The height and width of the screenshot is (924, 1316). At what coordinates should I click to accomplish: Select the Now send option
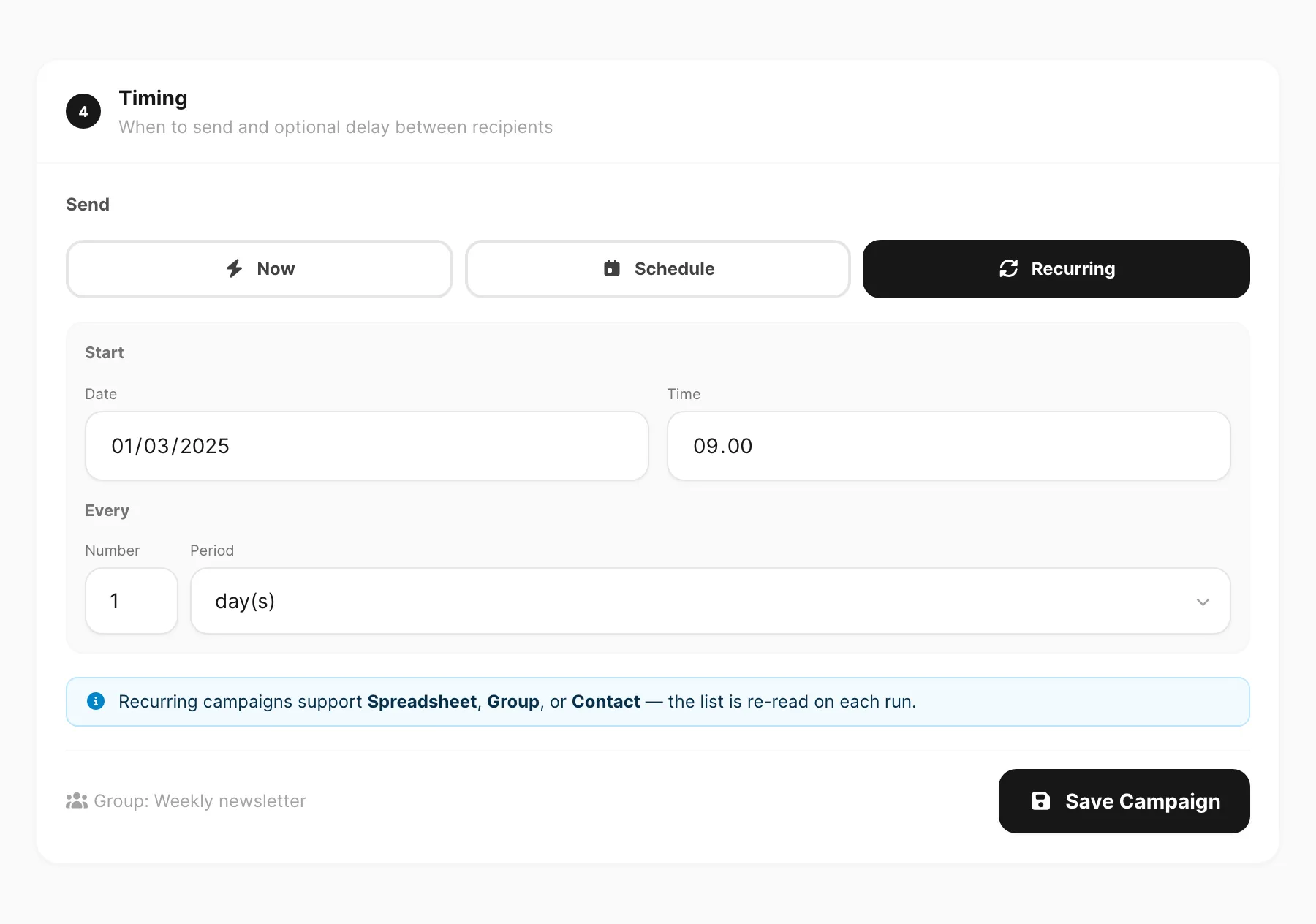tap(260, 269)
